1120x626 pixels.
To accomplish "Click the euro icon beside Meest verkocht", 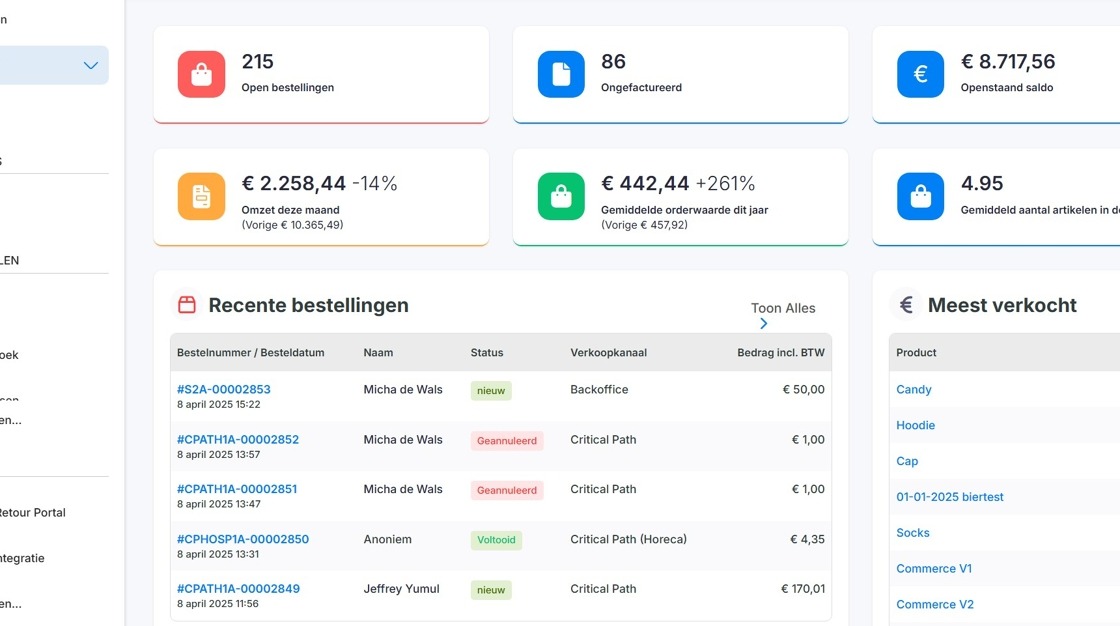I will (906, 305).
